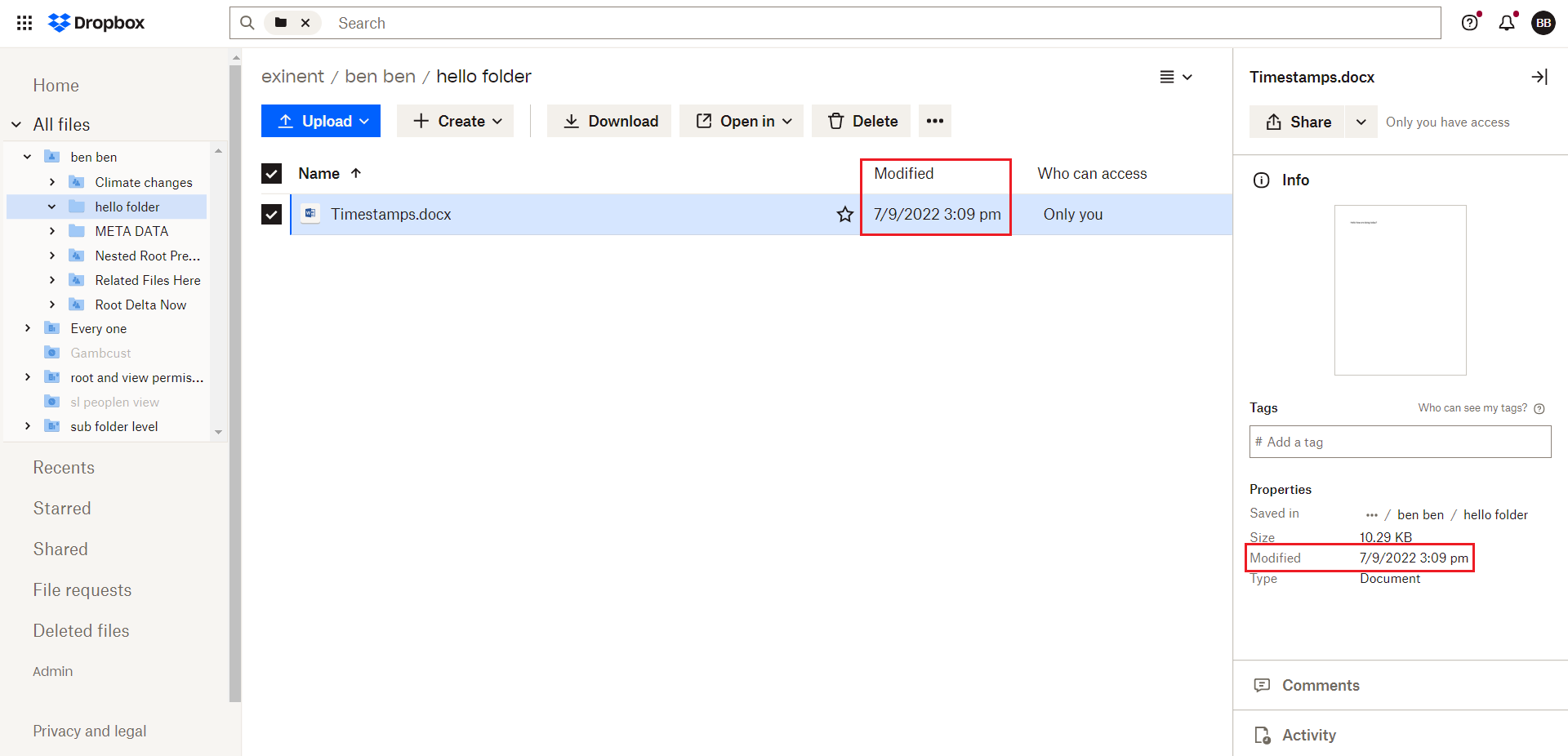Uncheck the select-all checkbox in header
The width and height of the screenshot is (1568, 756).
[x=270, y=173]
